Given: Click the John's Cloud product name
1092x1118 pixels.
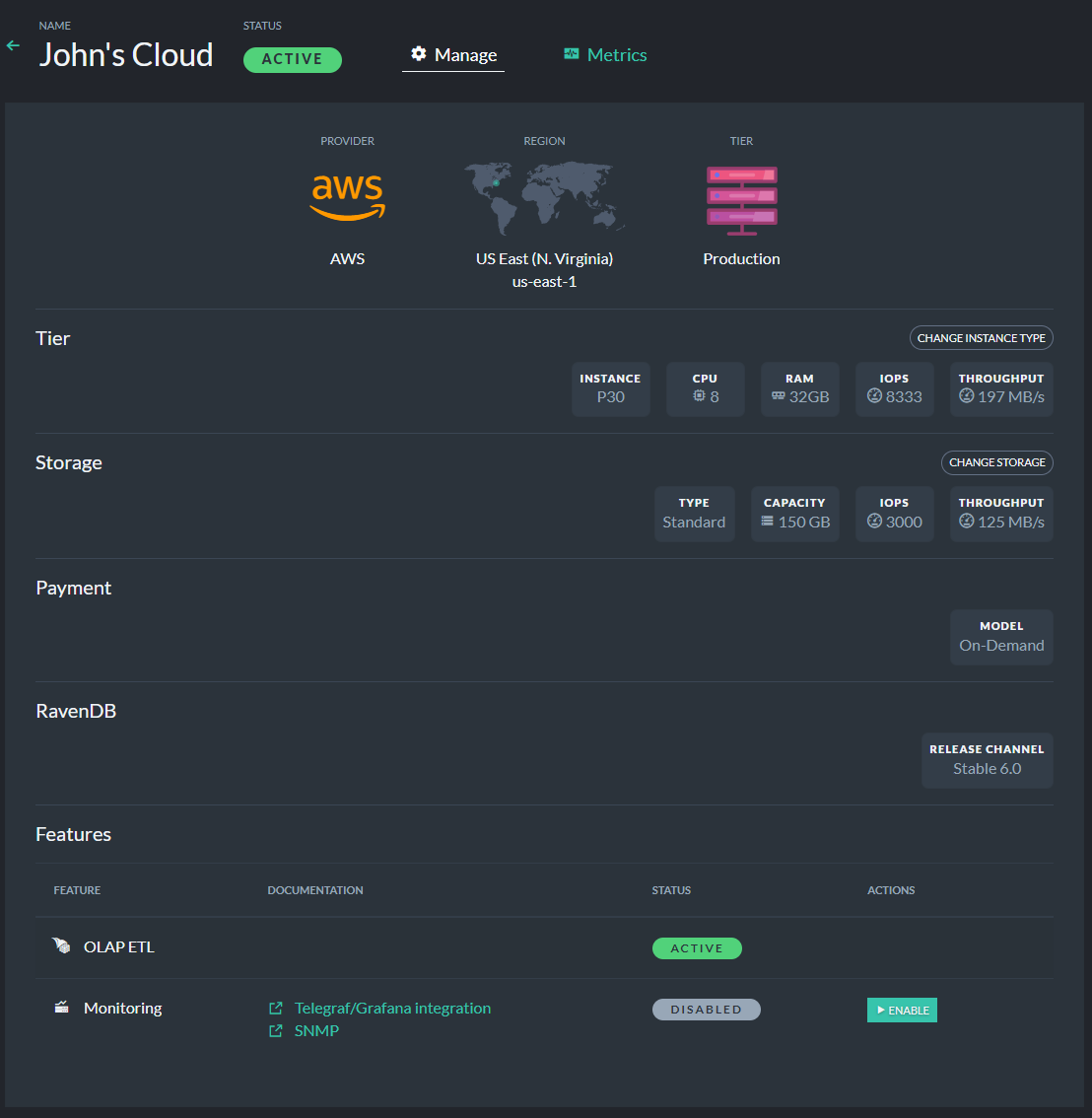Looking at the screenshot, I should tap(125, 55).
